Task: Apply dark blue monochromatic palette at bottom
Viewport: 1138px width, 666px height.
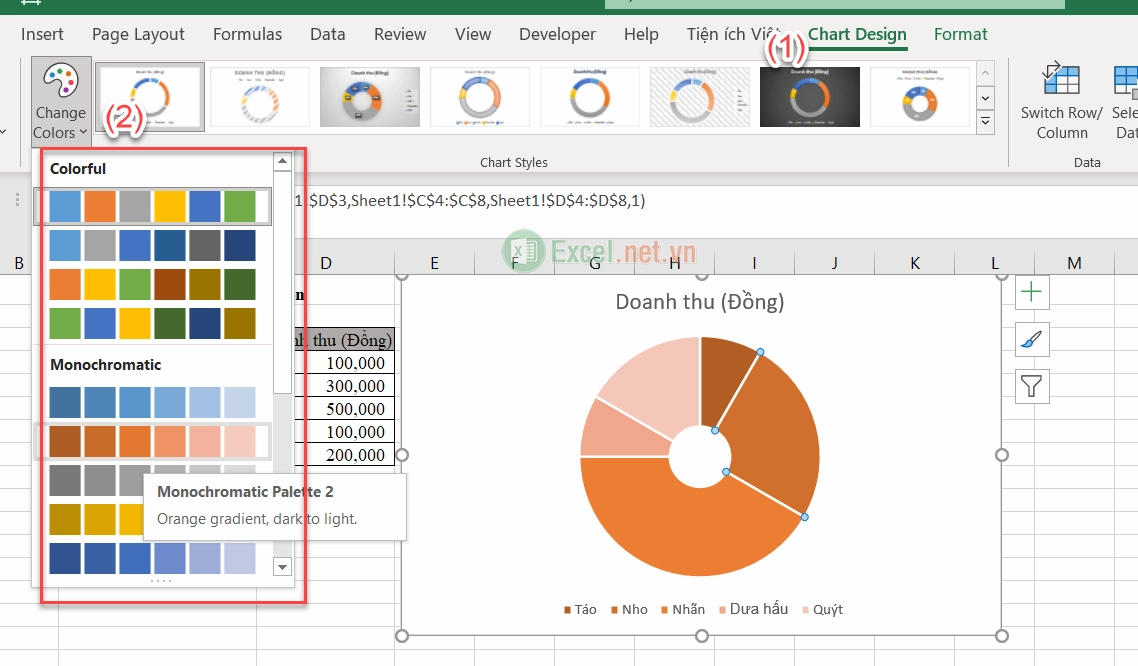Action: (152, 559)
